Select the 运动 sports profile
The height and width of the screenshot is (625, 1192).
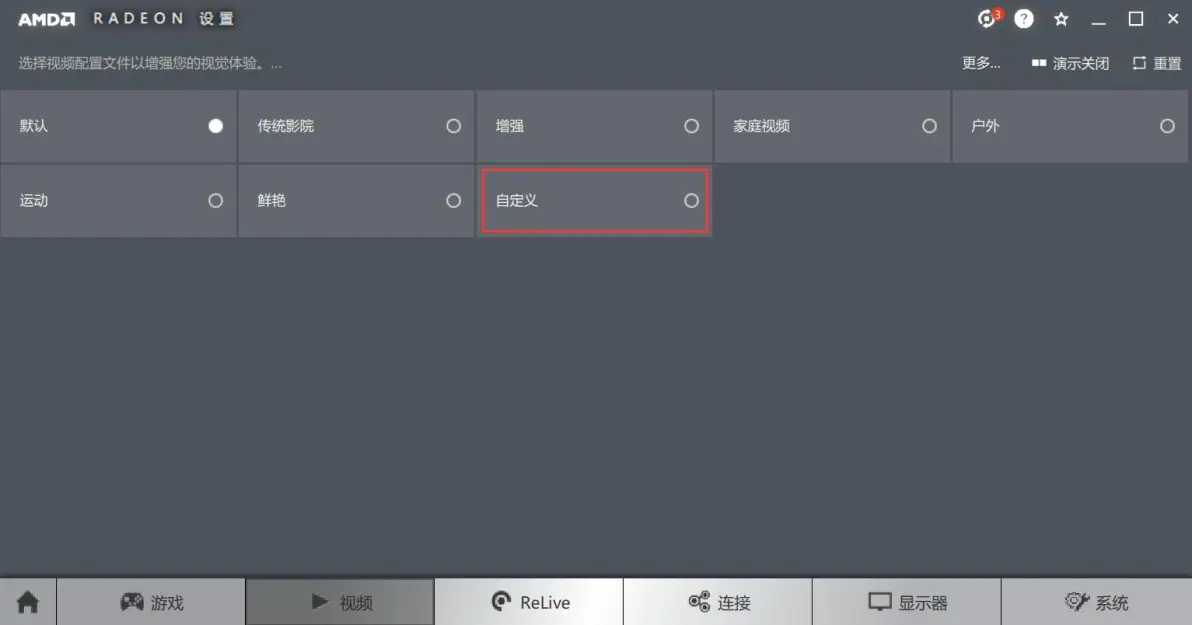119,201
